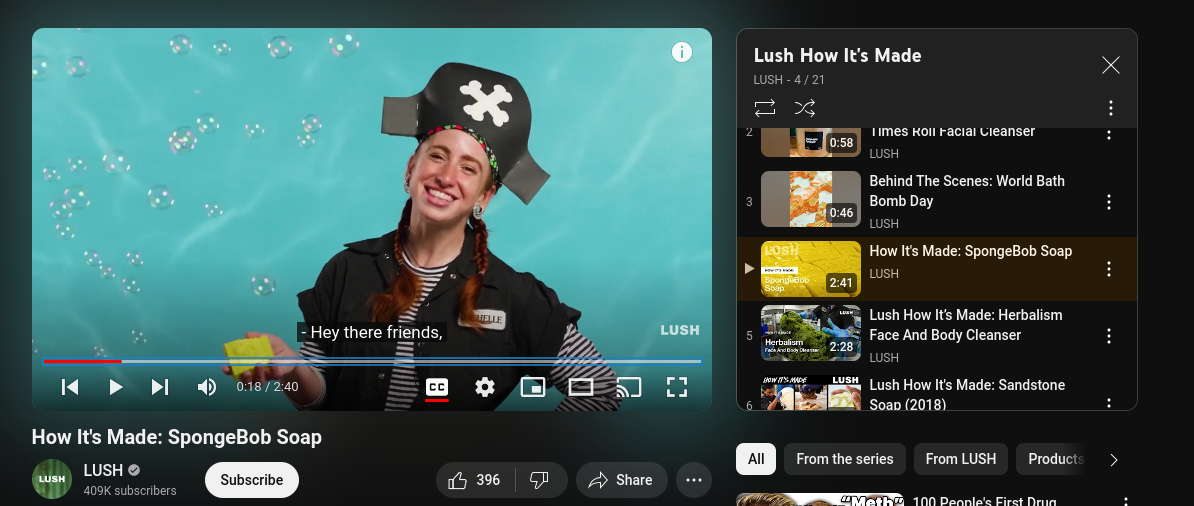Open Herbalism cleanser thumbnail
This screenshot has height=506, width=1194.
point(811,333)
